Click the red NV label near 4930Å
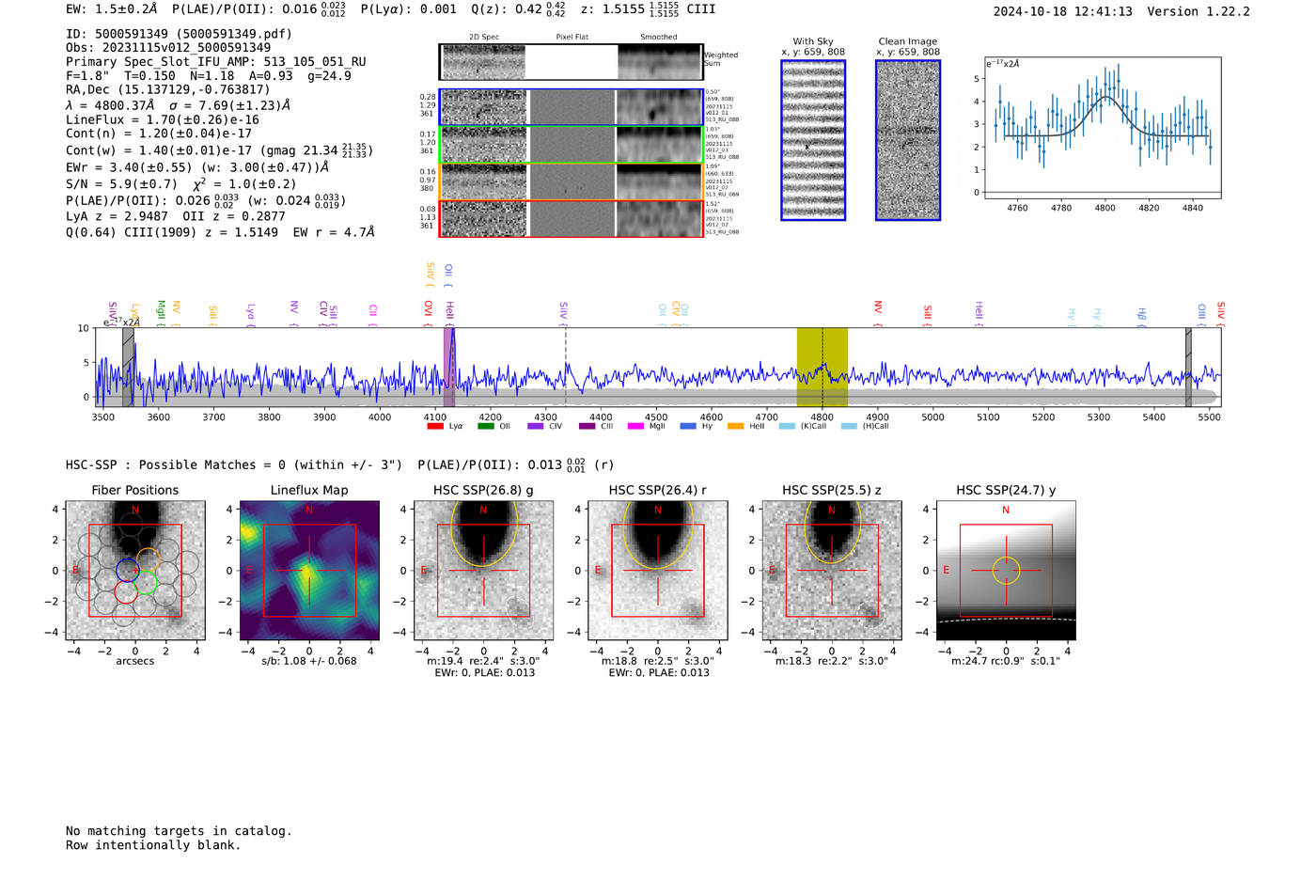The height and width of the screenshot is (896, 1316). coord(878,312)
